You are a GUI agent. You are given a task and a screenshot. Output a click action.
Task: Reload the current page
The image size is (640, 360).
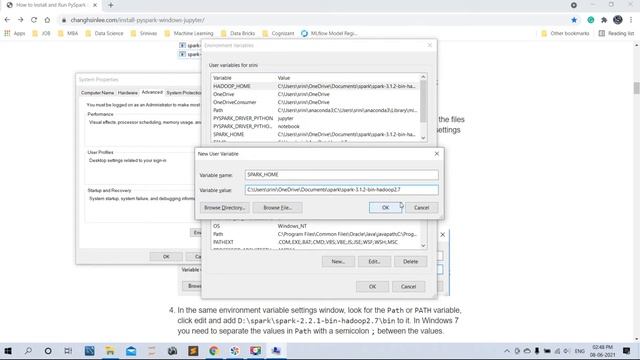point(34,20)
